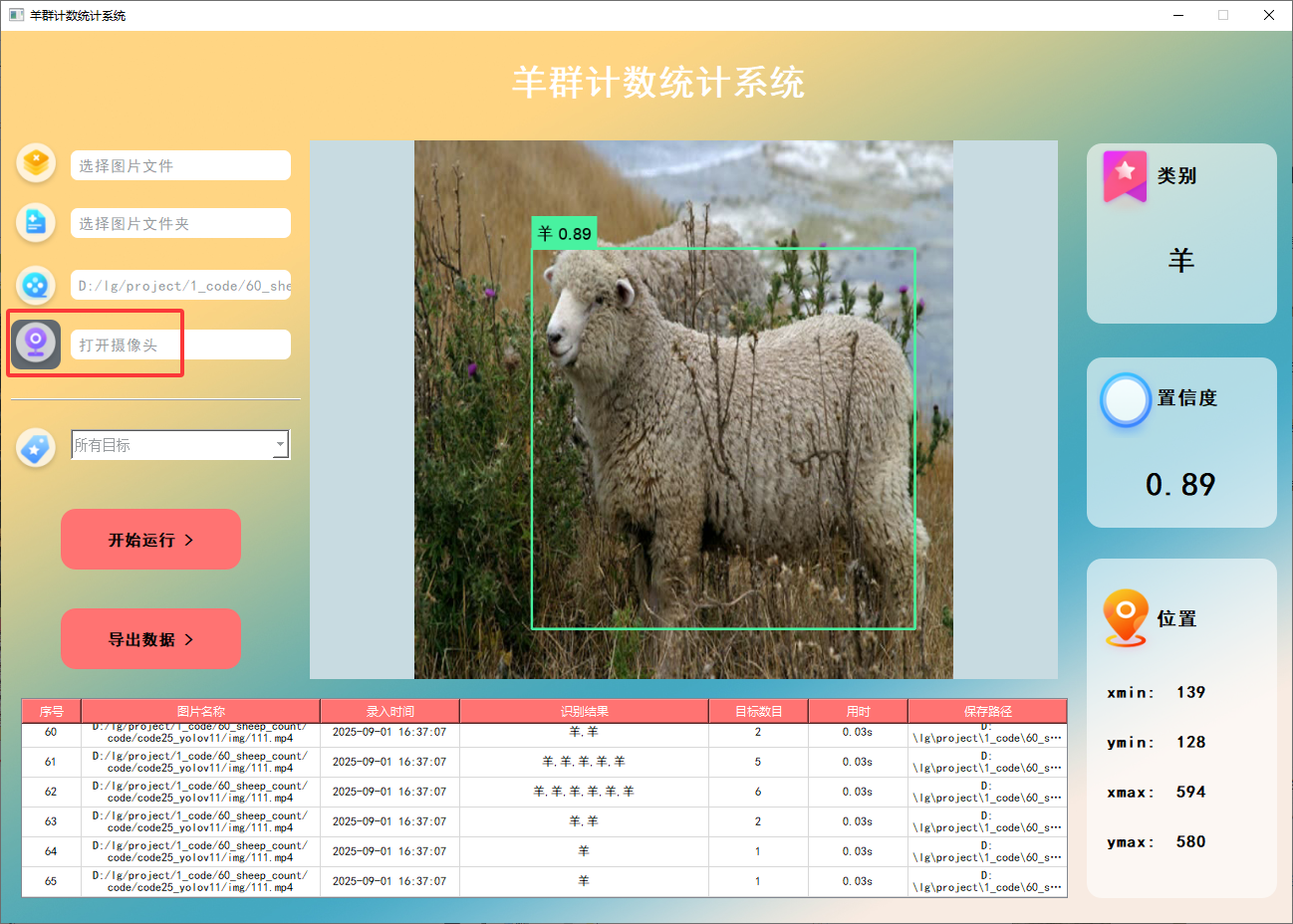This screenshot has width=1293, height=924.
Task: Click the 目标数目 column header
Action: click(758, 711)
